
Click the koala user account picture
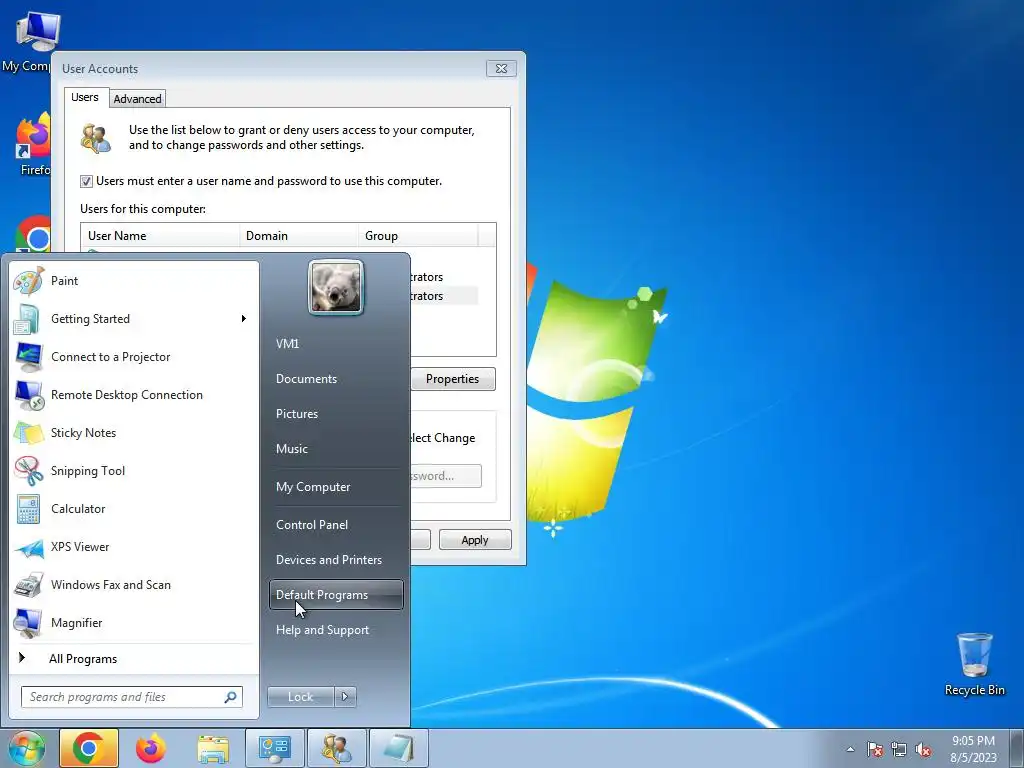tap(336, 287)
